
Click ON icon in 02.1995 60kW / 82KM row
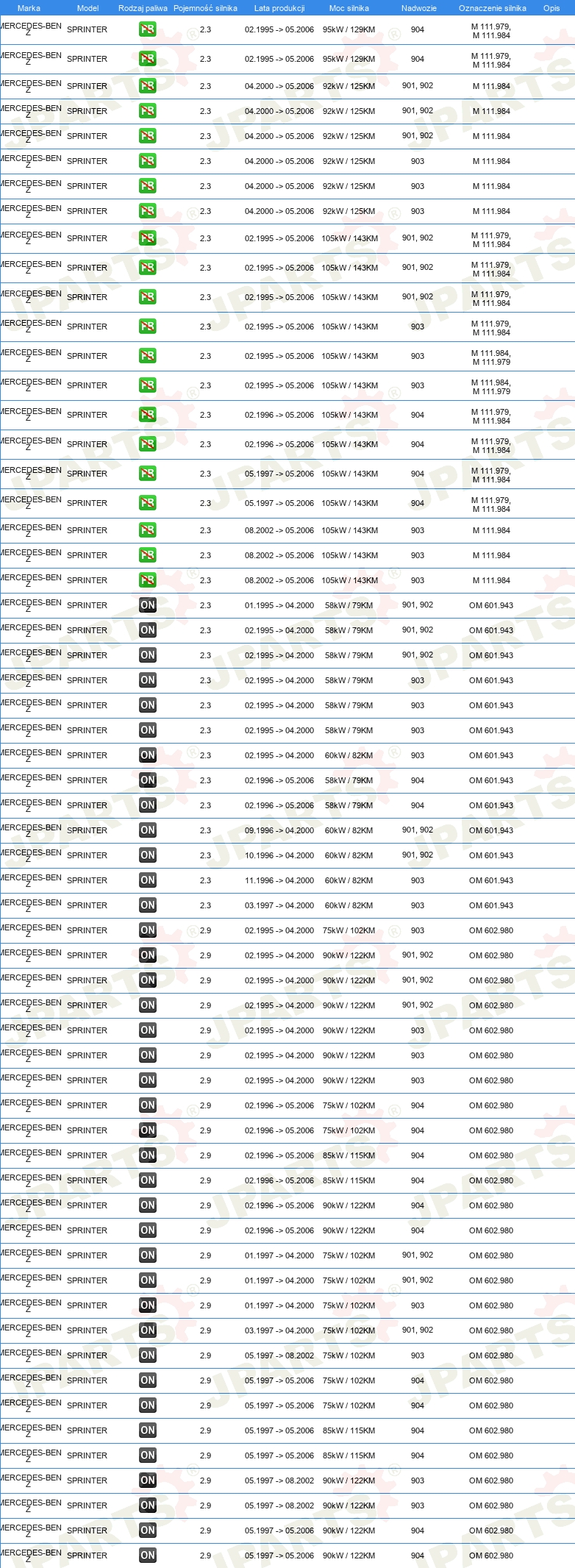pos(148,755)
